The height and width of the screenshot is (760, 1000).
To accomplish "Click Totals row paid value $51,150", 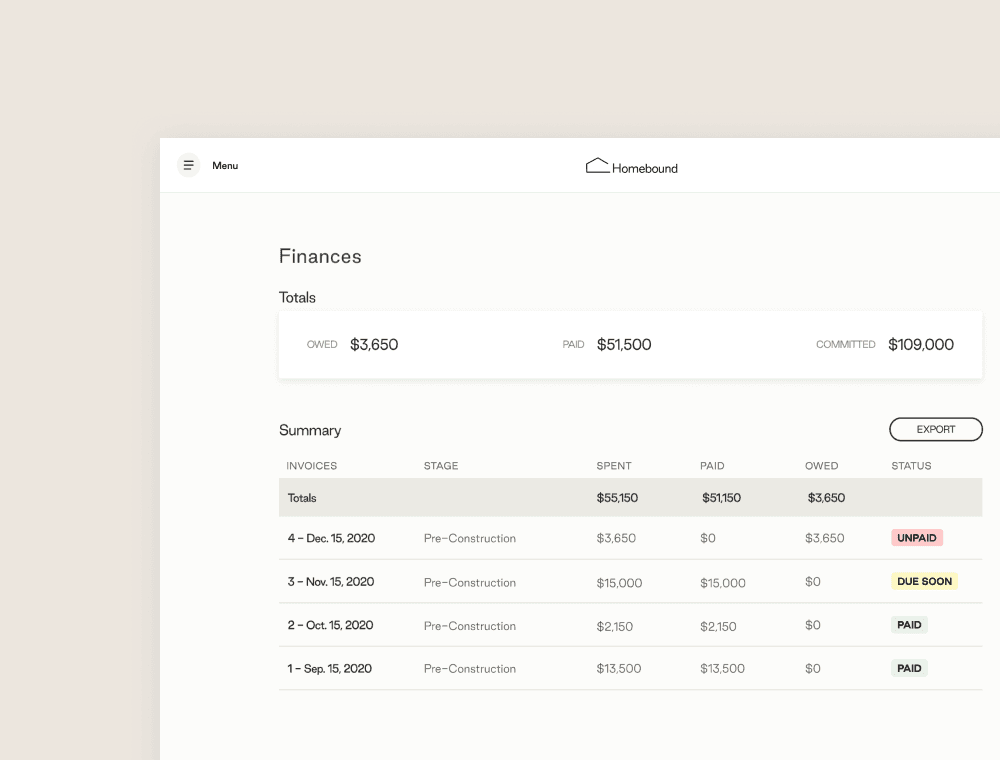I will pyautogui.click(x=721, y=498).
